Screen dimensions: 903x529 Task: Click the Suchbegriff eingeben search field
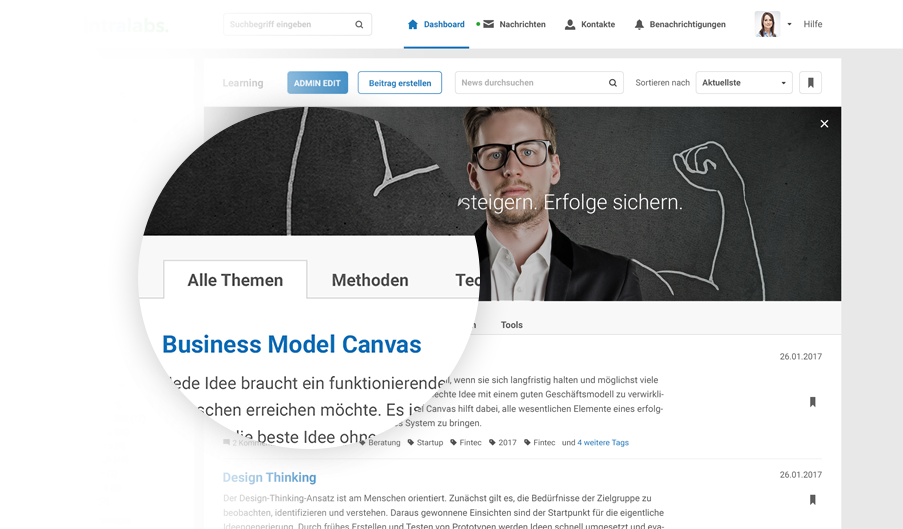coord(288,25)
